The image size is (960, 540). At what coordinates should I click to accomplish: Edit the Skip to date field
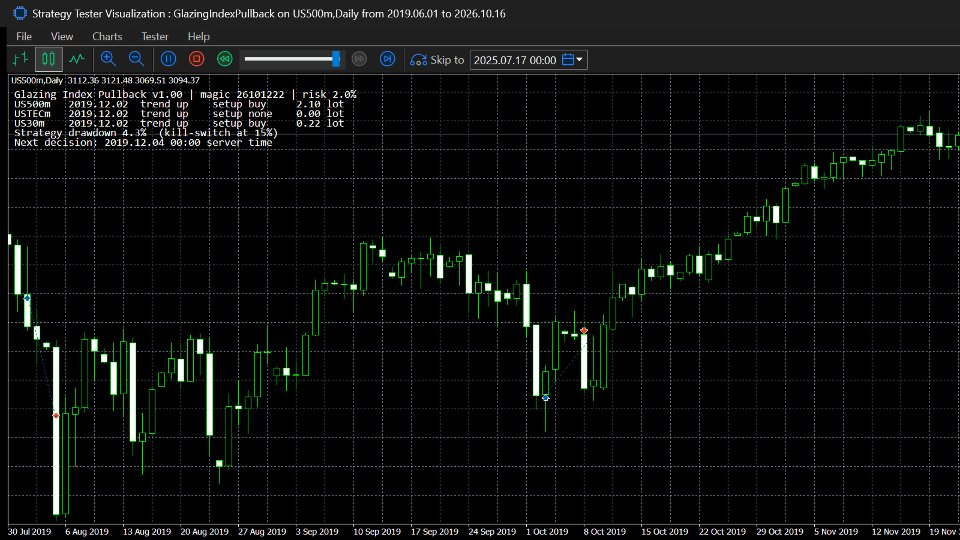(515, 60)
